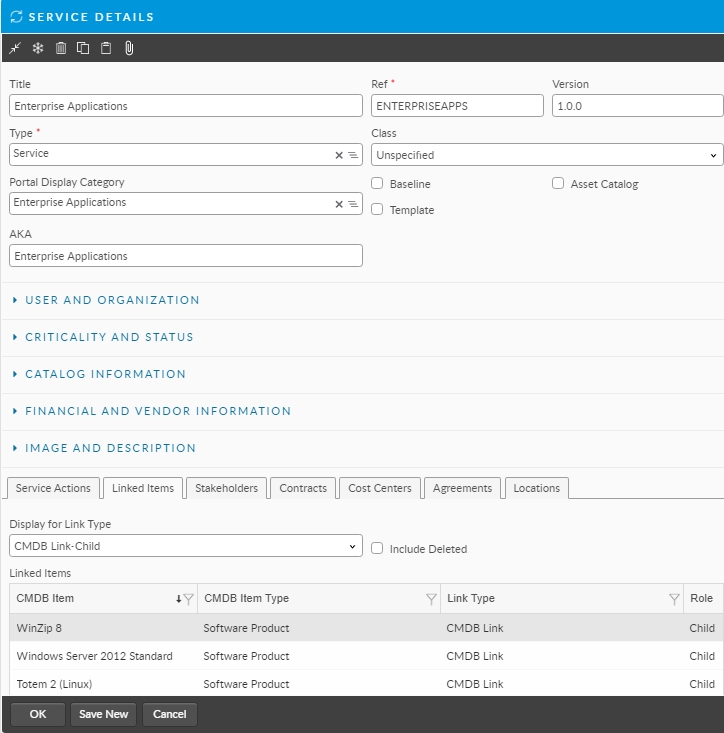The width and height of the screenshot is (724, 733).
Task: Click the trash delete icon in toolbar
Action: [61, 48]
